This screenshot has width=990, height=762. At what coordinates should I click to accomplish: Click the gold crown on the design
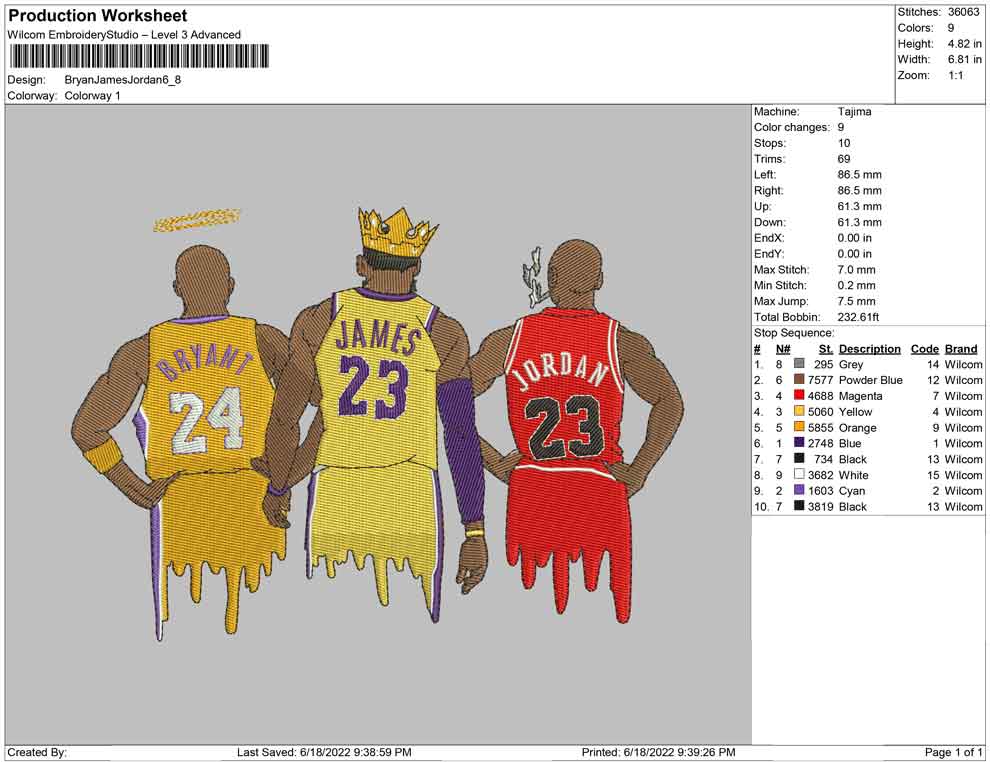[x=398, y=232]
